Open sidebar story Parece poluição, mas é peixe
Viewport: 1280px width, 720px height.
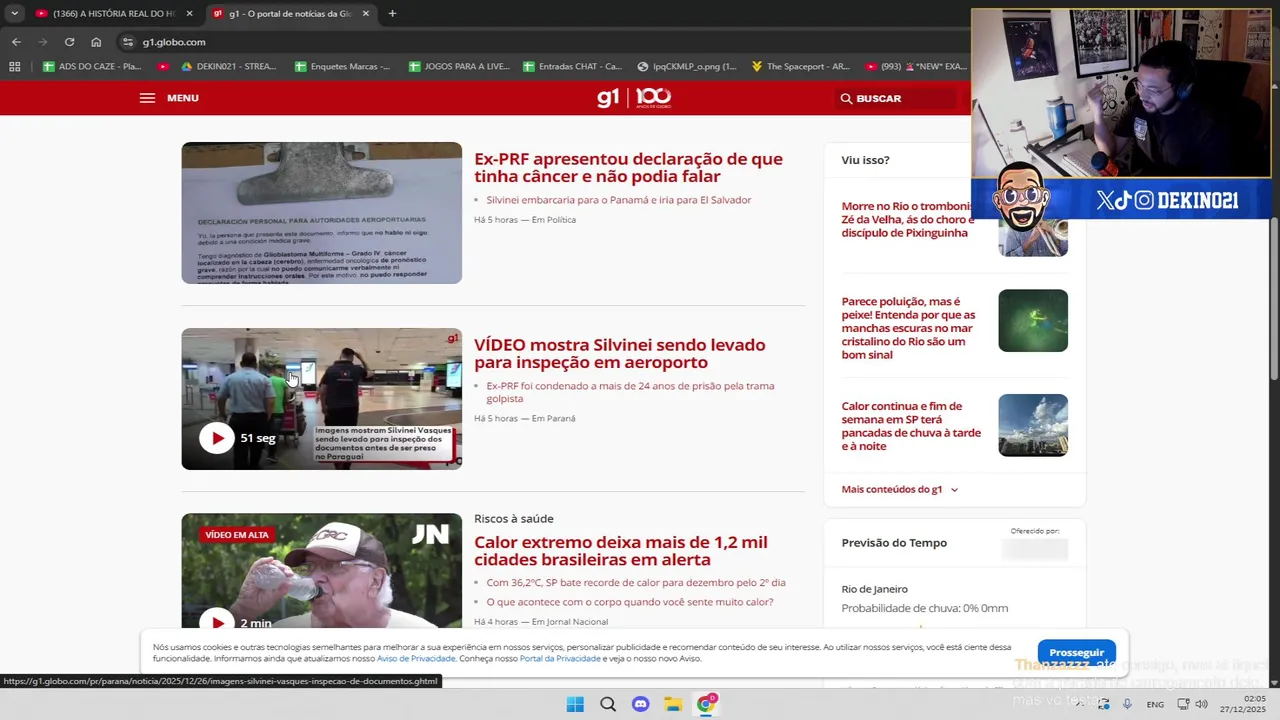pos(908,328)
